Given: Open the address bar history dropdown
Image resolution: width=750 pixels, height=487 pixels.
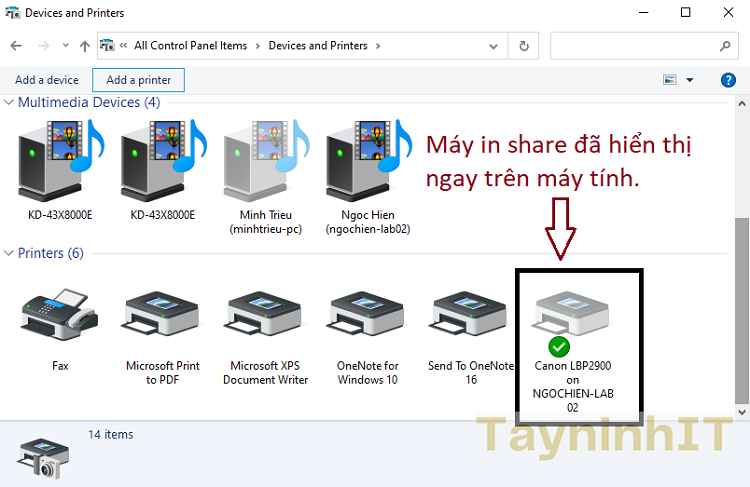Looking at the screenshot, I should (x=494, y=46).
